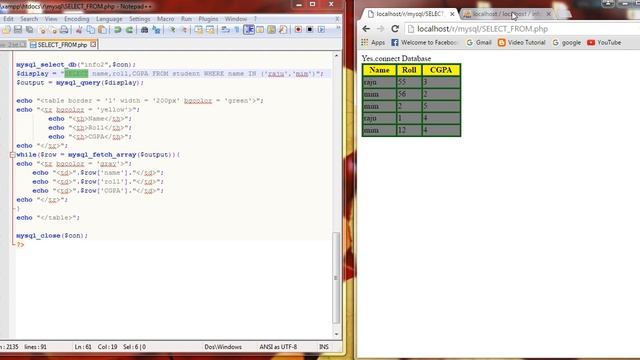Click the browser address bar URL
Image resolution: width=640 pixels, height=360 pixels.
[482, 29]
